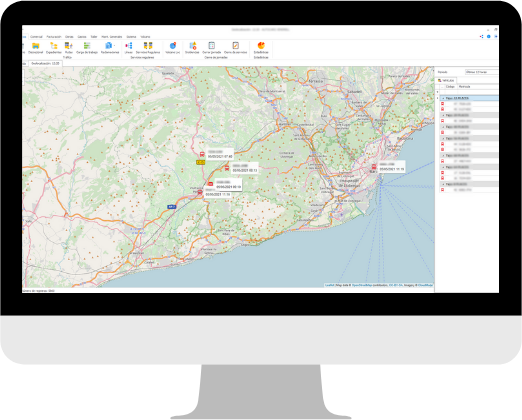Select bus marker labeled 05/05/2021 08:13
Viewport: 522px width, 420px height.
(227, 168)
